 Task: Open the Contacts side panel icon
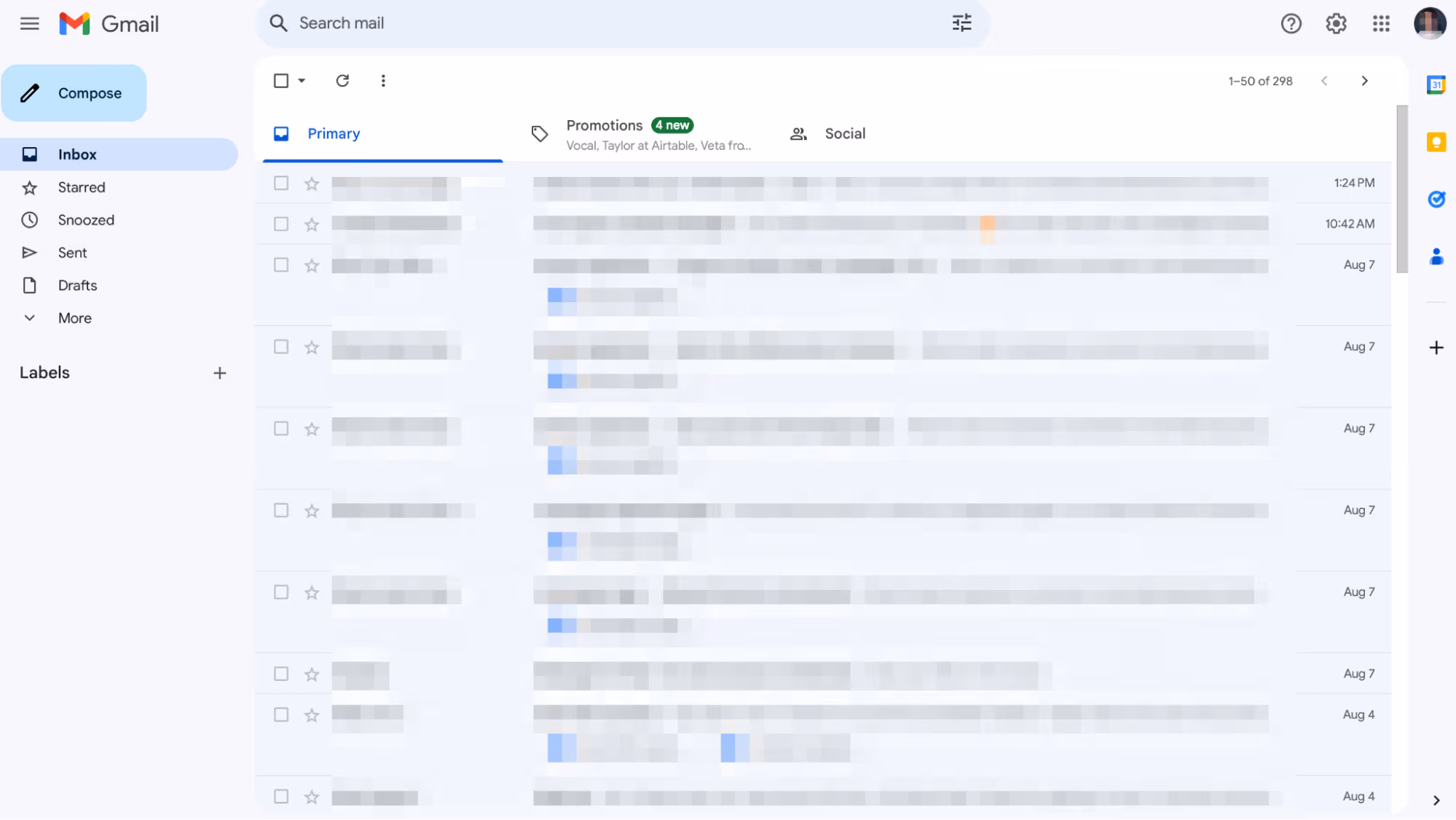coord(1436,256)
